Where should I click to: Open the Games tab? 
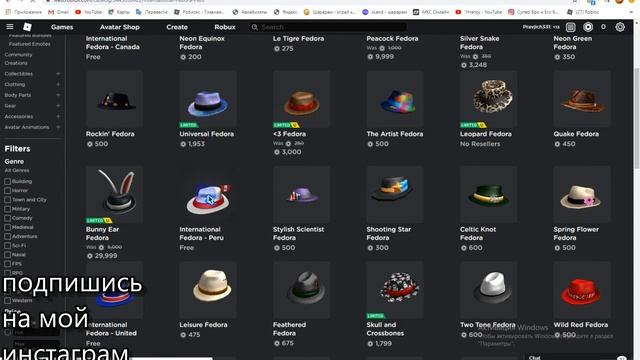pyautogui.click(x=62, y=27)
